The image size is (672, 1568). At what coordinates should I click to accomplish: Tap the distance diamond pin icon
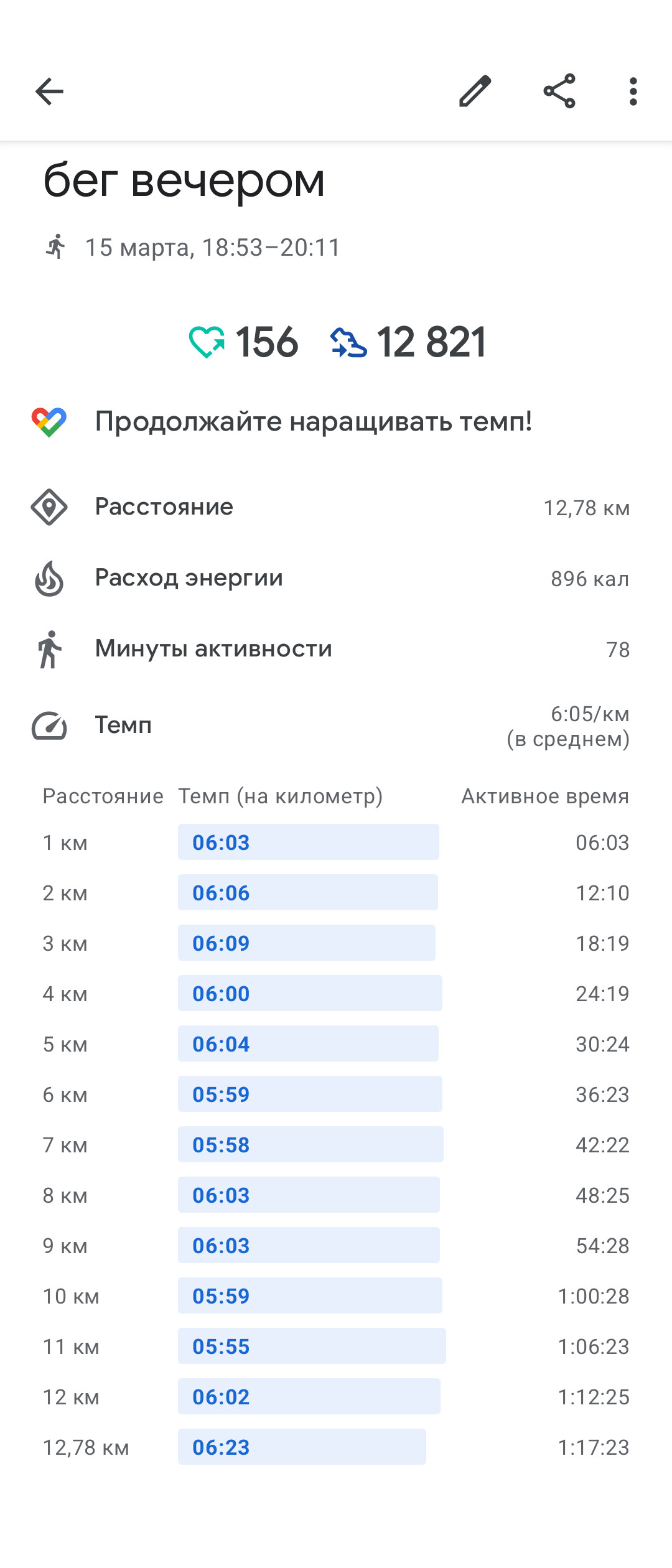click(49, 507)
